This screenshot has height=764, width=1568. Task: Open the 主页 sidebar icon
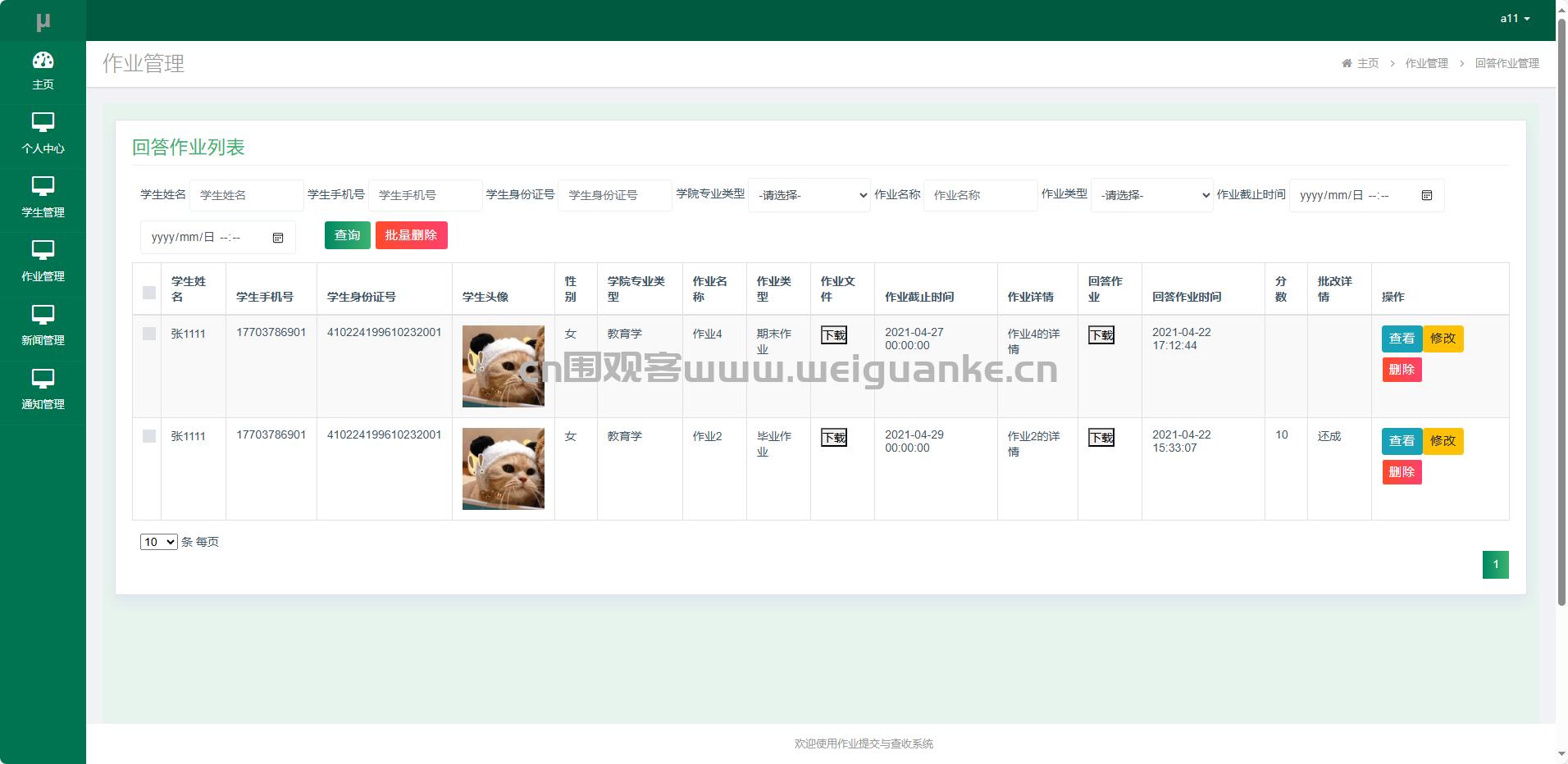(43, 67)
